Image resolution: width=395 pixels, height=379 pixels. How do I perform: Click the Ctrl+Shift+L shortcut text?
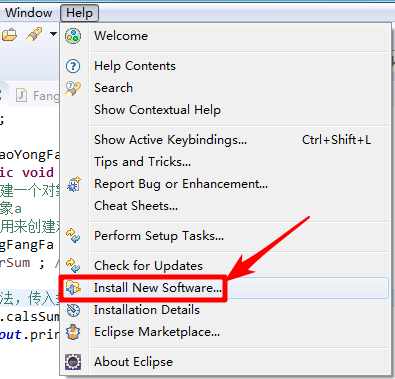(336, 140)
